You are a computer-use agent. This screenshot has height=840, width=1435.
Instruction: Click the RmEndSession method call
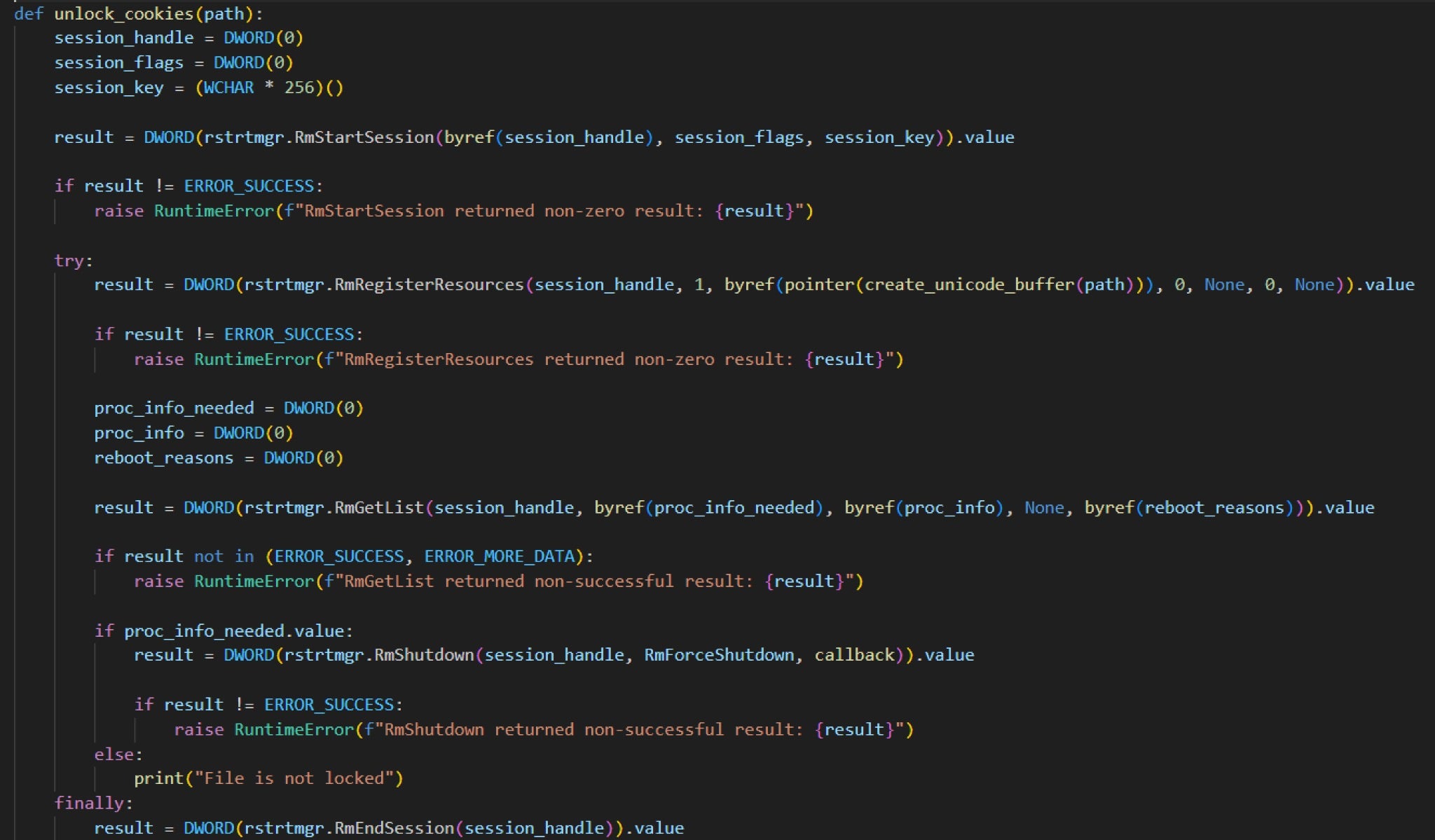point(394,828)
